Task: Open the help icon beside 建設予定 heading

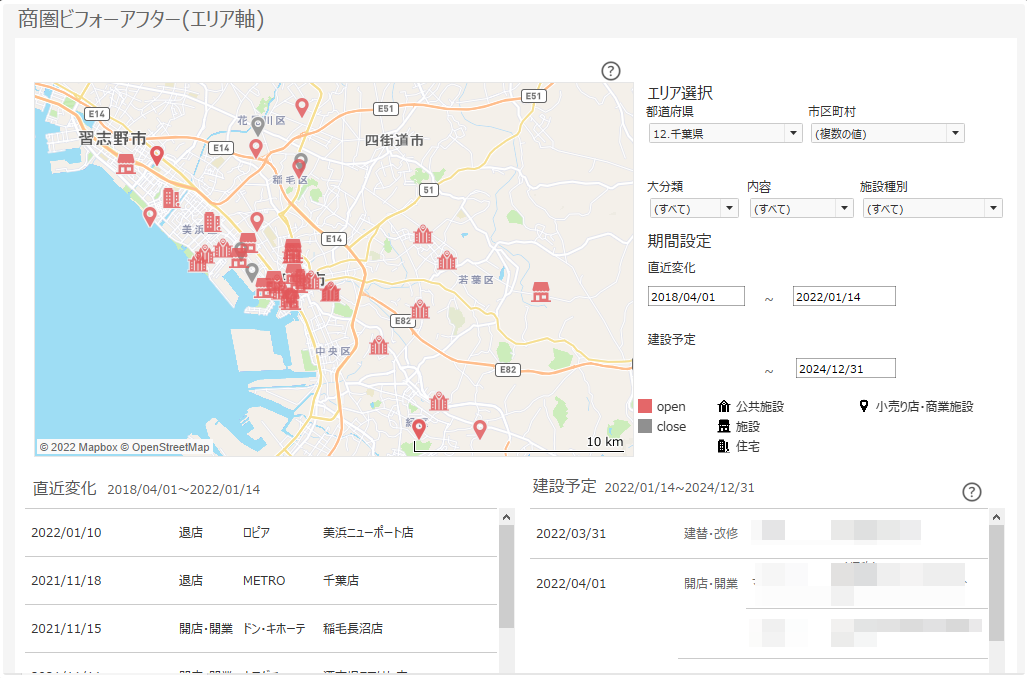Action: click(971, 492)
